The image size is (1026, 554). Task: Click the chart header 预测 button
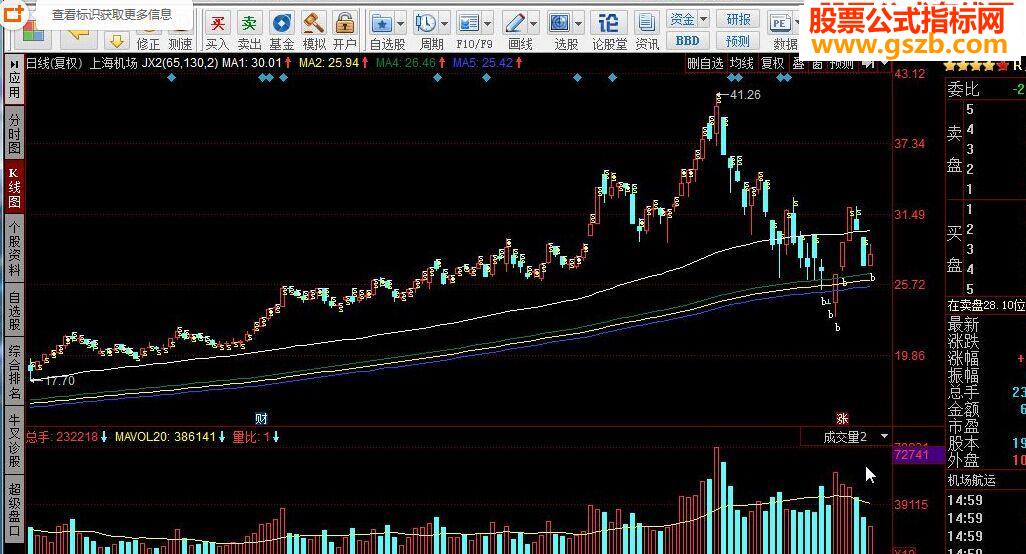[841, 63]
